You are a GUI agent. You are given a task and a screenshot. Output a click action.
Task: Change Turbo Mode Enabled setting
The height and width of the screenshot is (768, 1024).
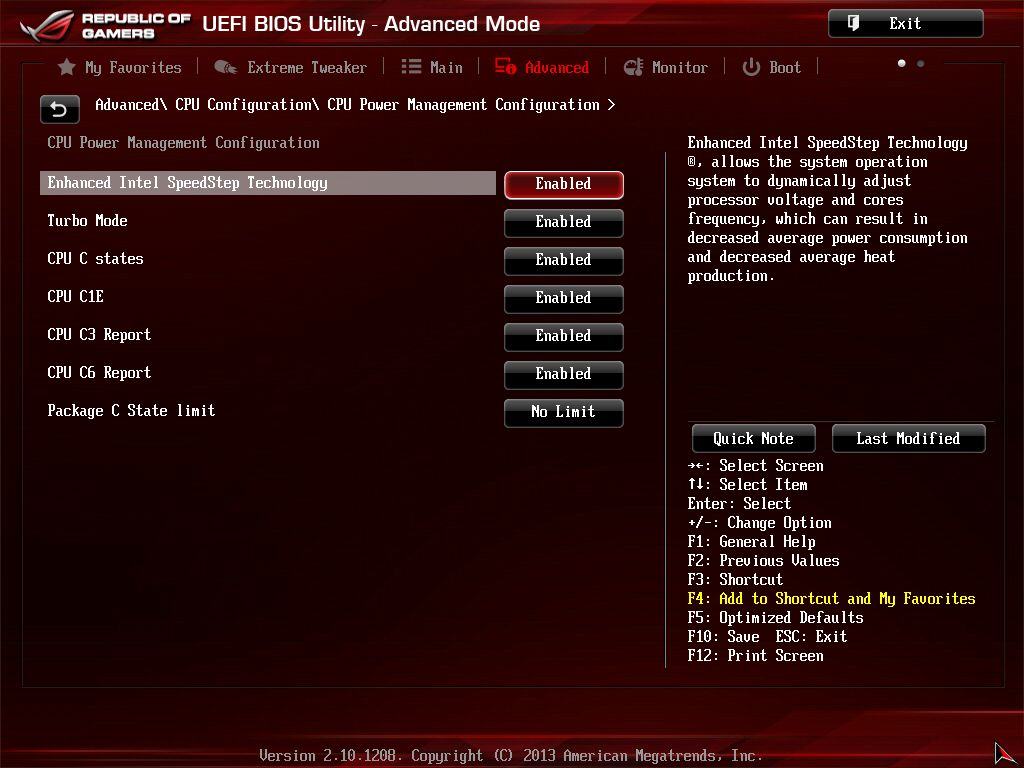pos(564,222)
